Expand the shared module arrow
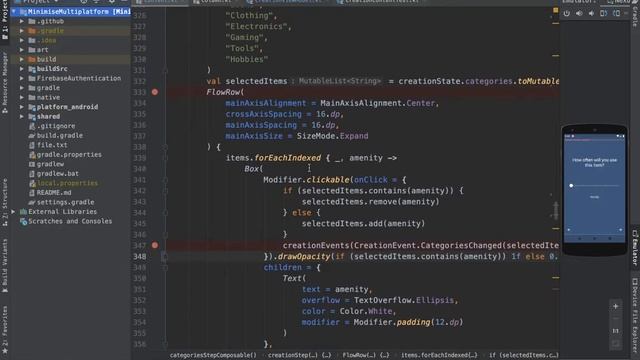640x360 pixels. (x=22, y=116)
